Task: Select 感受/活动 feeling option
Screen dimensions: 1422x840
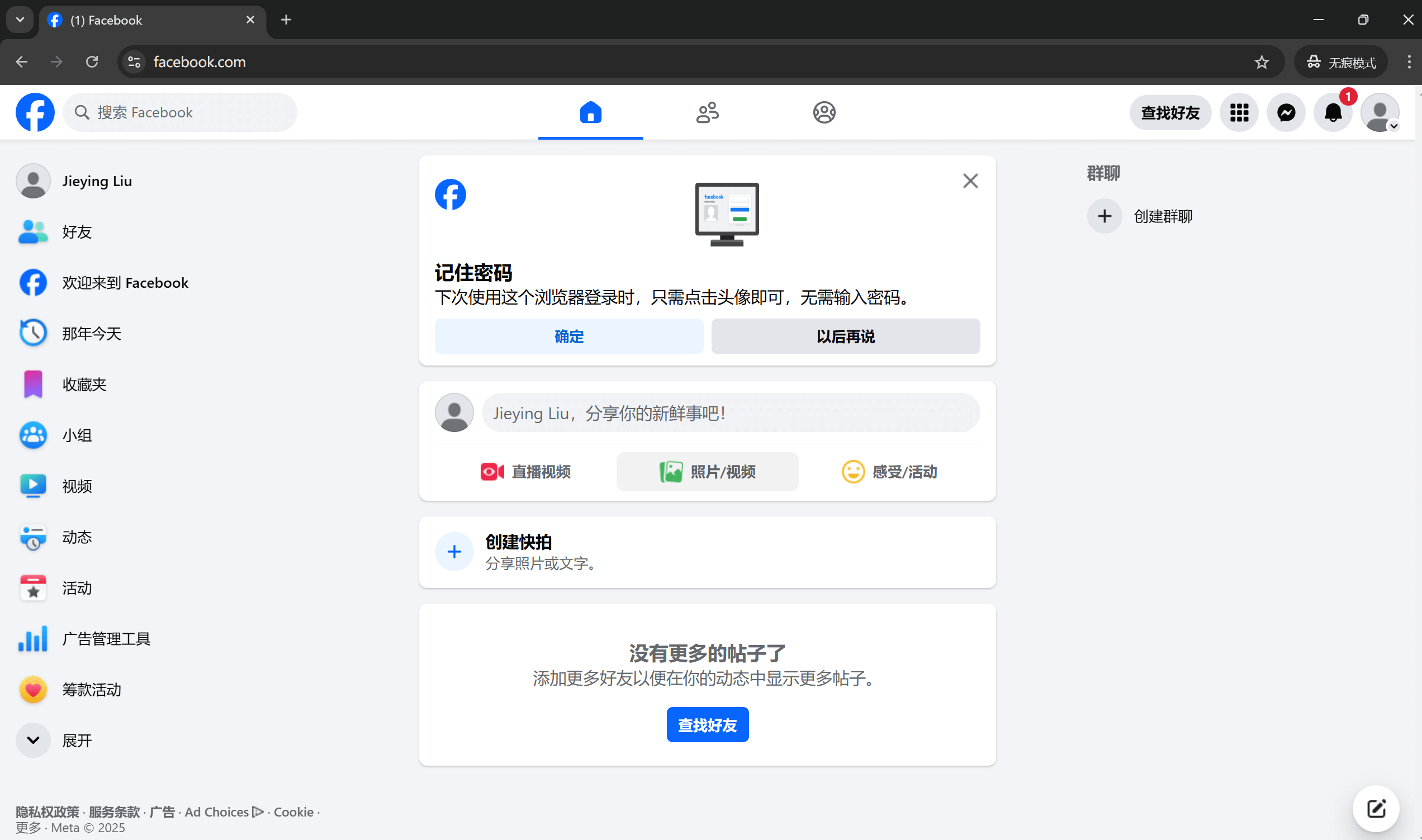Action: click(889, 472)
